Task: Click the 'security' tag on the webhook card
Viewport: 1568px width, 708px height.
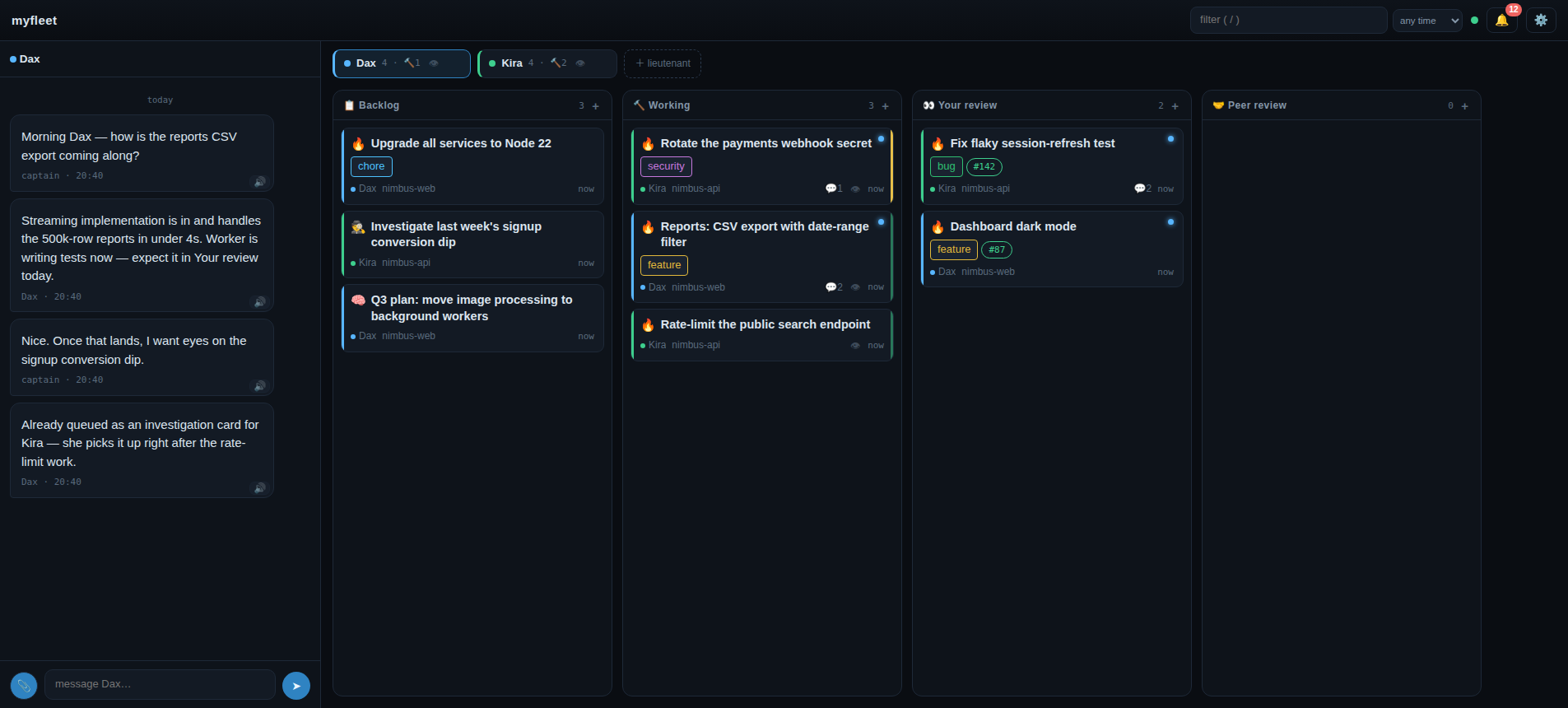Action: coord(666,166)
